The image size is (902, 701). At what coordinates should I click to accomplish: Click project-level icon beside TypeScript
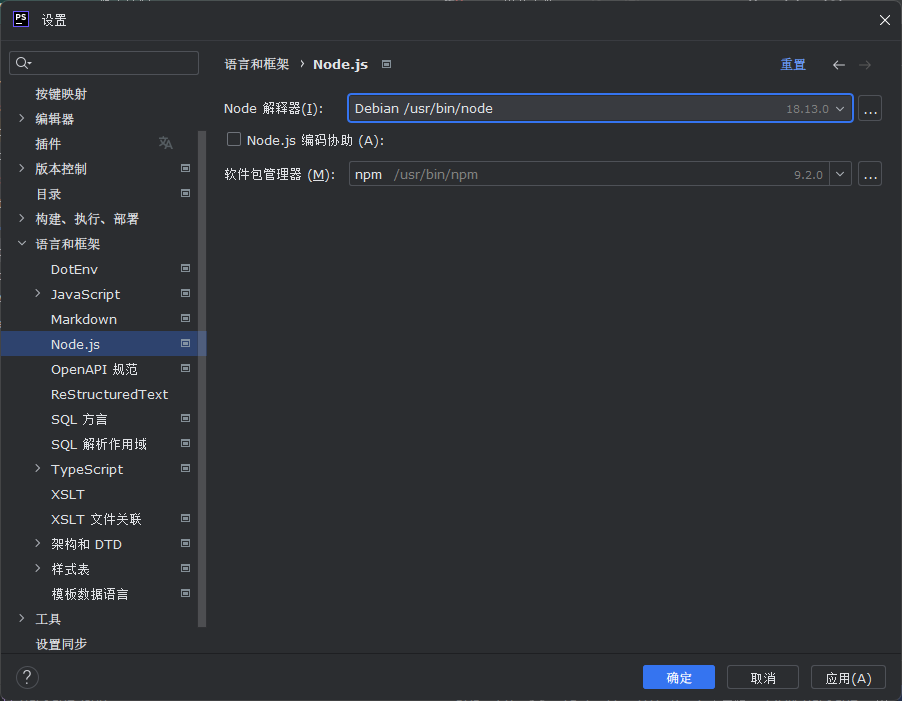tap(185, 469)
